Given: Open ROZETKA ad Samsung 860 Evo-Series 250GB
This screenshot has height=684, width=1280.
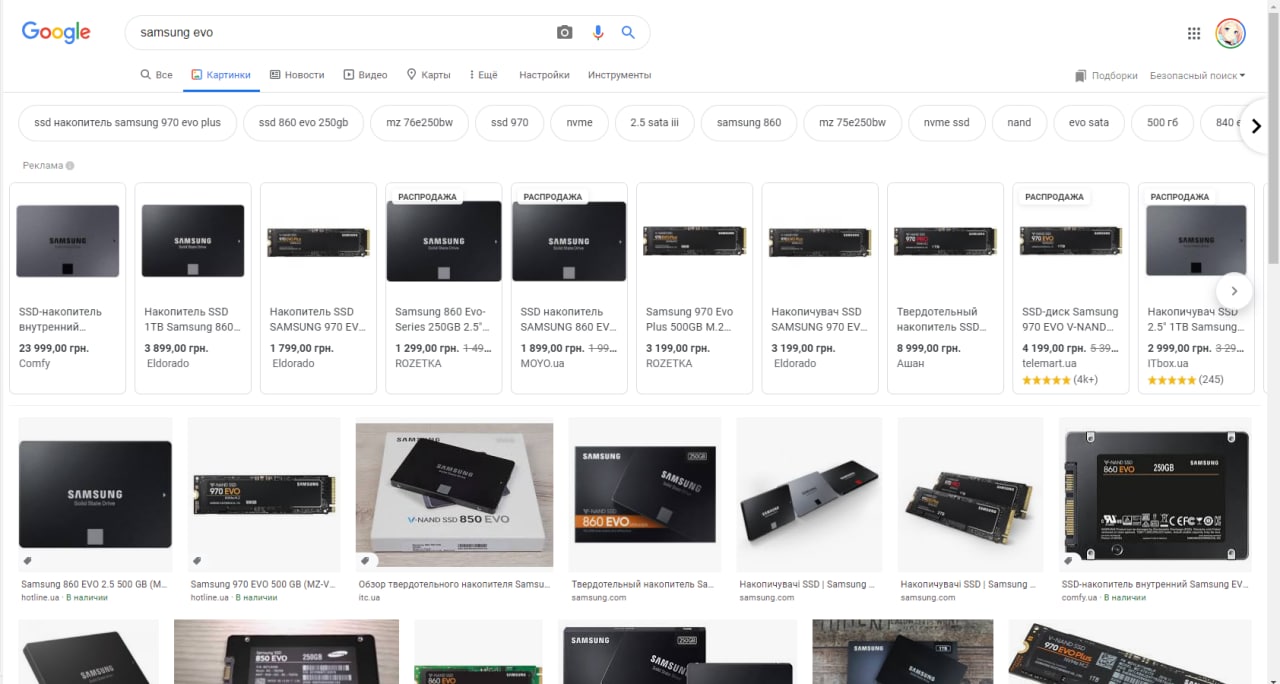Looking at the screenshot, I should click(444, 288).
